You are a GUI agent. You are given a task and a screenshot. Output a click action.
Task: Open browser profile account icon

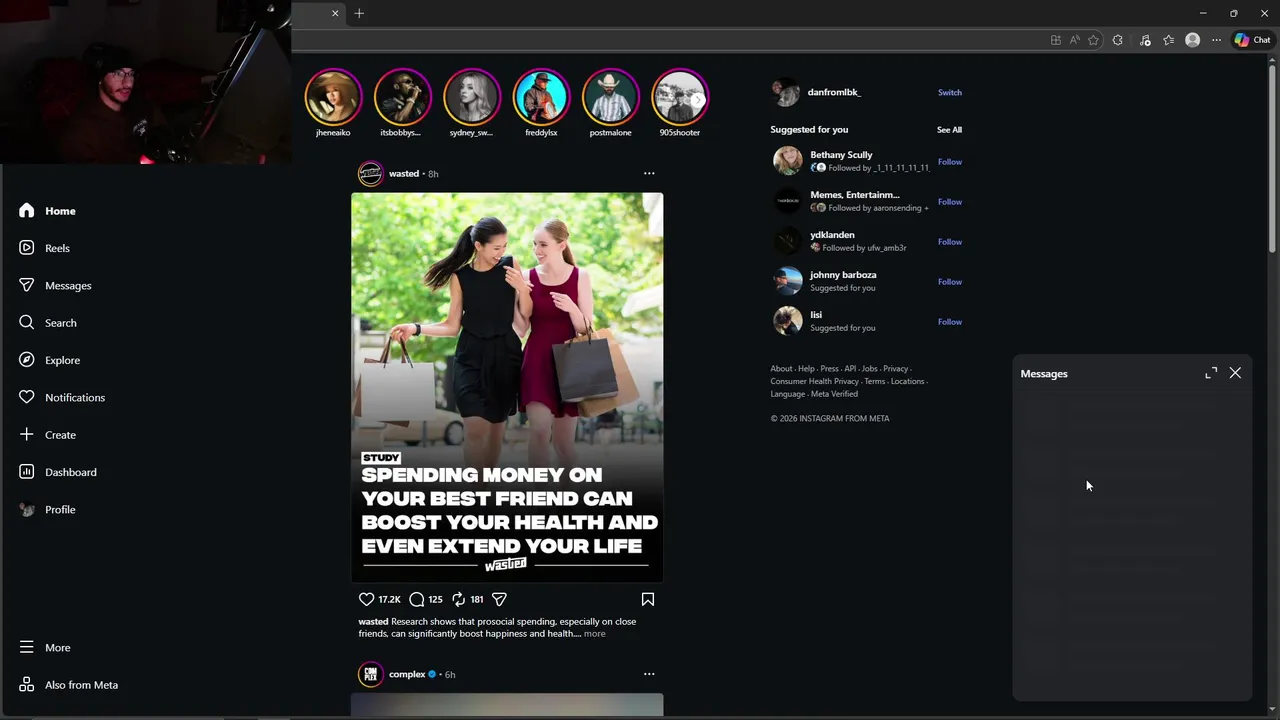[x=1192, y=40]
